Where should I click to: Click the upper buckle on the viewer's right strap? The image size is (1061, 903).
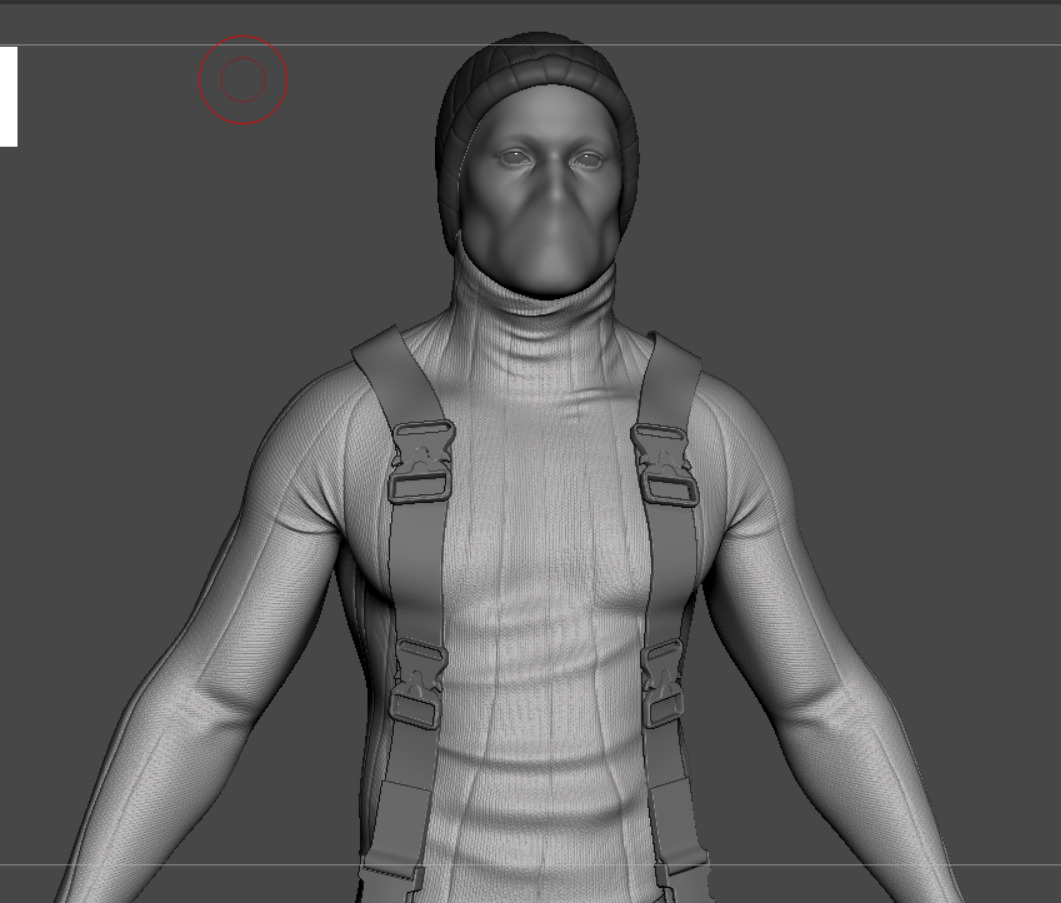pyautogui.click(x=664, y=464)
